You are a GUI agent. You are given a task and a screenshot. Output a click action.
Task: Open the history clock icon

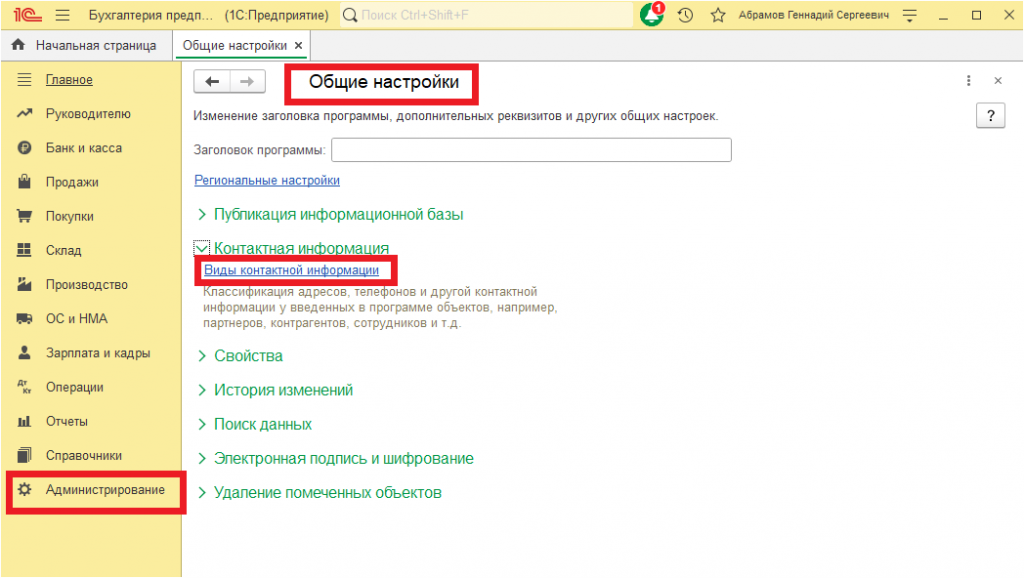[x=685, y=14]
